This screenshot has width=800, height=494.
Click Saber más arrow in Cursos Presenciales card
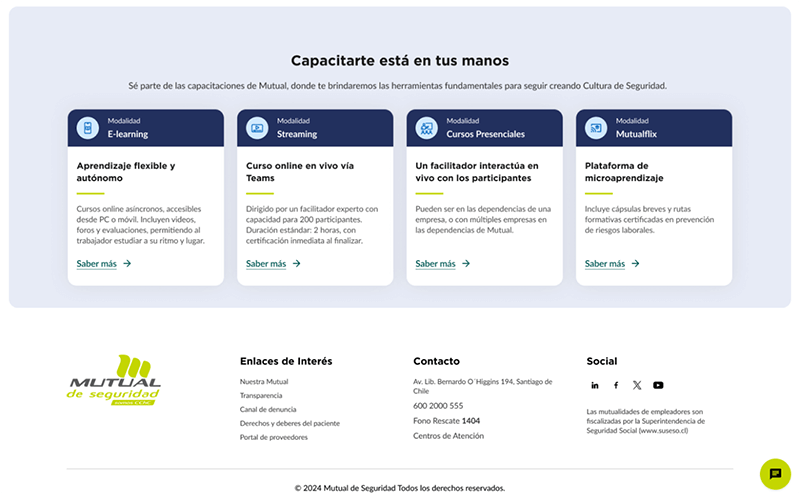pos(466,264)
